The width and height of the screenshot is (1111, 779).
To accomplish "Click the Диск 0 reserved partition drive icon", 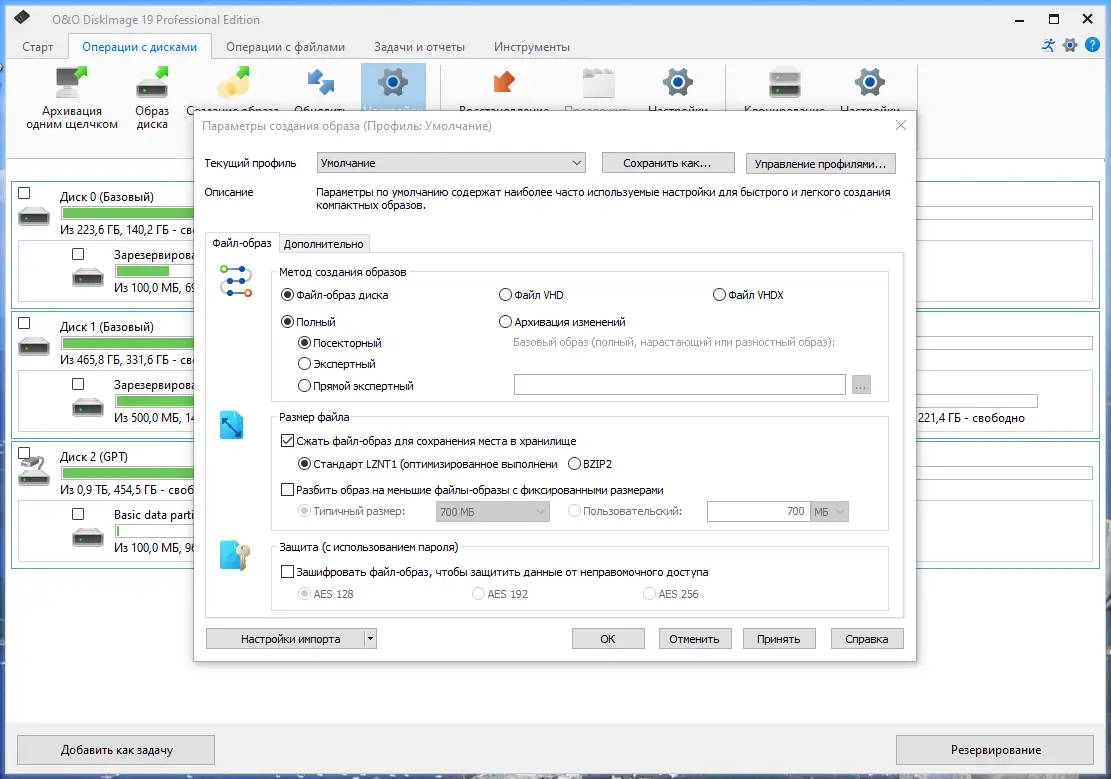I will pyautogui.click(x=88, y=277).
